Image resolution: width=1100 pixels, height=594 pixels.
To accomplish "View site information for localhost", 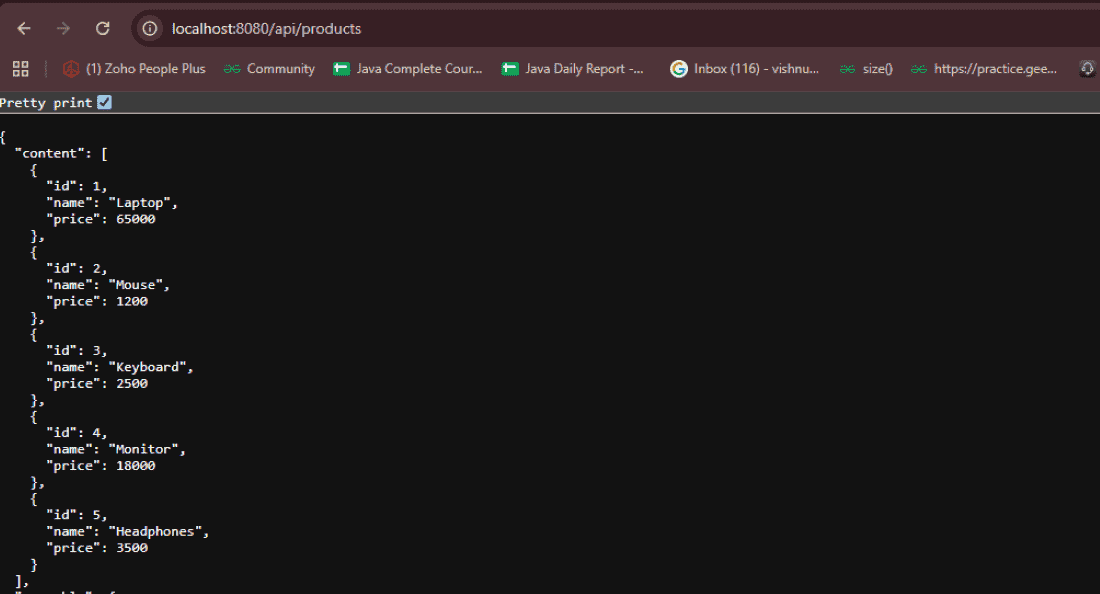I will 149,29.
